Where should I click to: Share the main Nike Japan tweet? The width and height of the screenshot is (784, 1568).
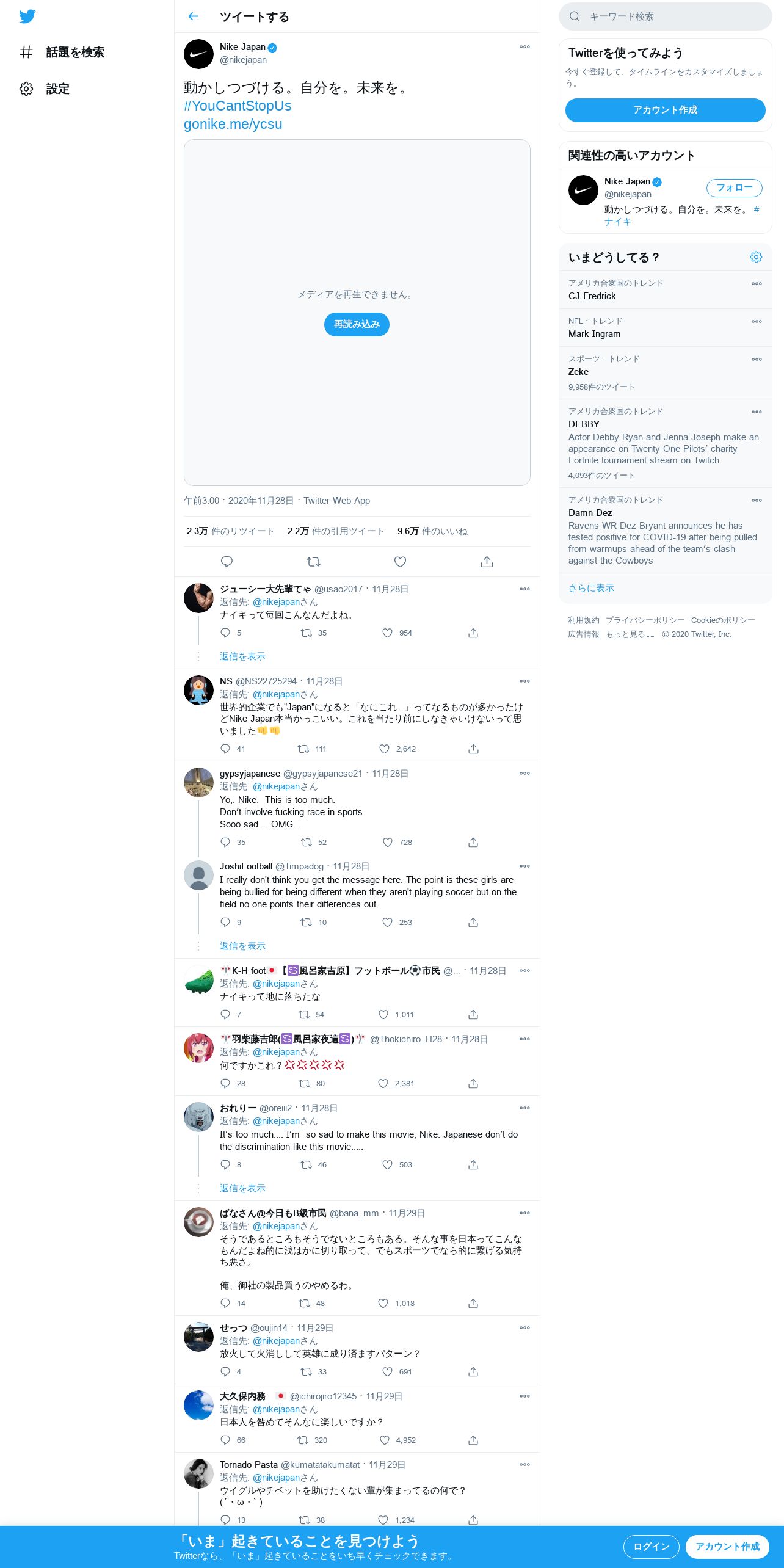[x=487, y=562]
